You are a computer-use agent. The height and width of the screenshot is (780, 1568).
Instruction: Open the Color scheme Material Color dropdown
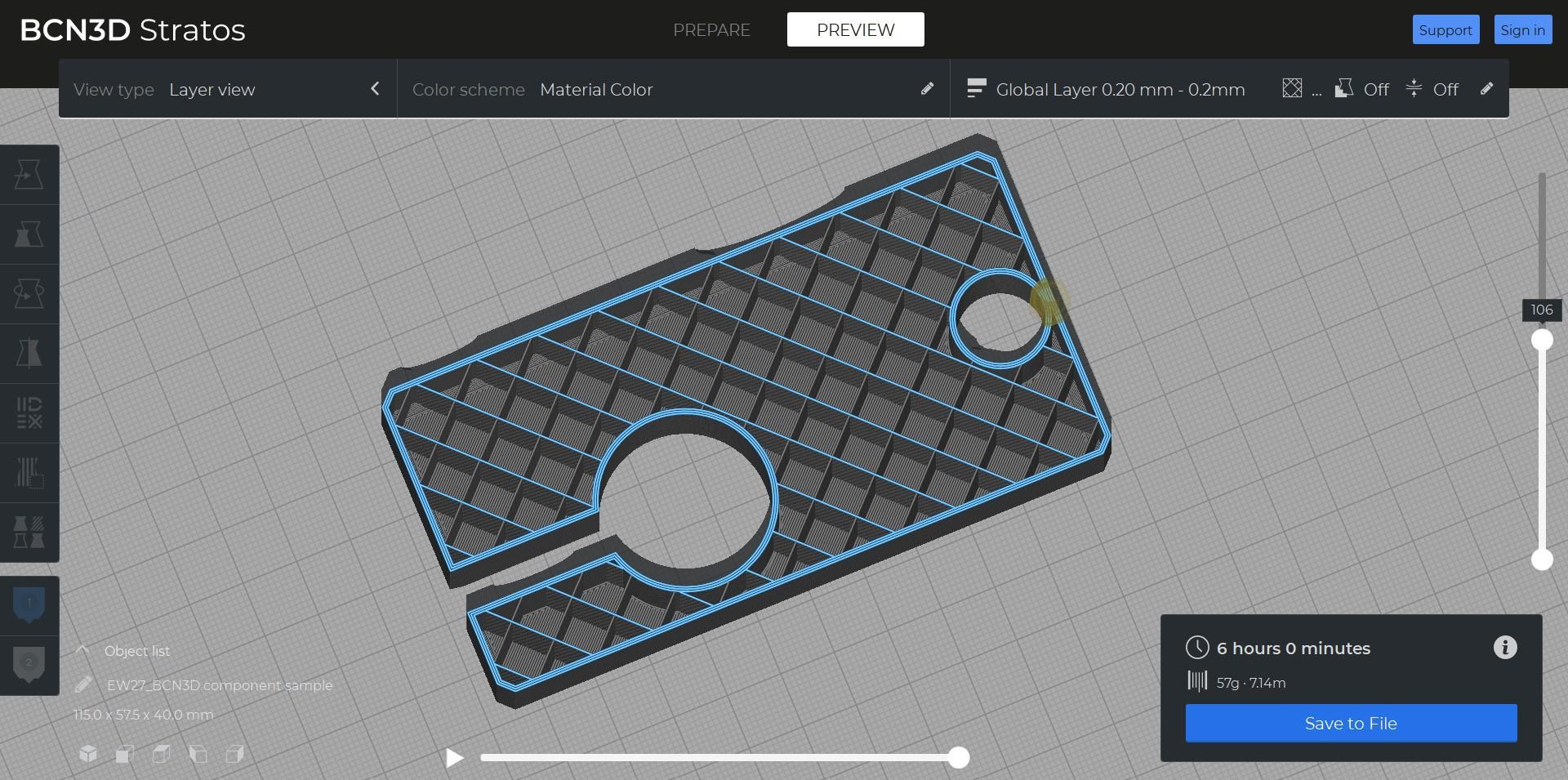point(673,89)
